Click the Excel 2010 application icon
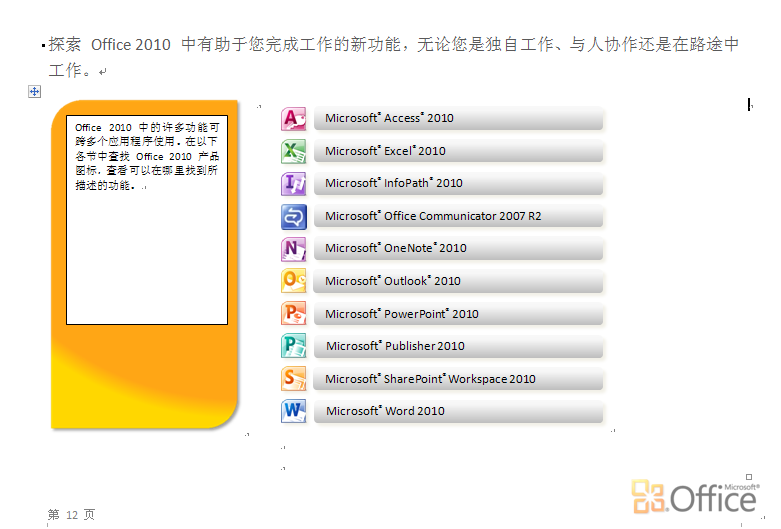 294,151
